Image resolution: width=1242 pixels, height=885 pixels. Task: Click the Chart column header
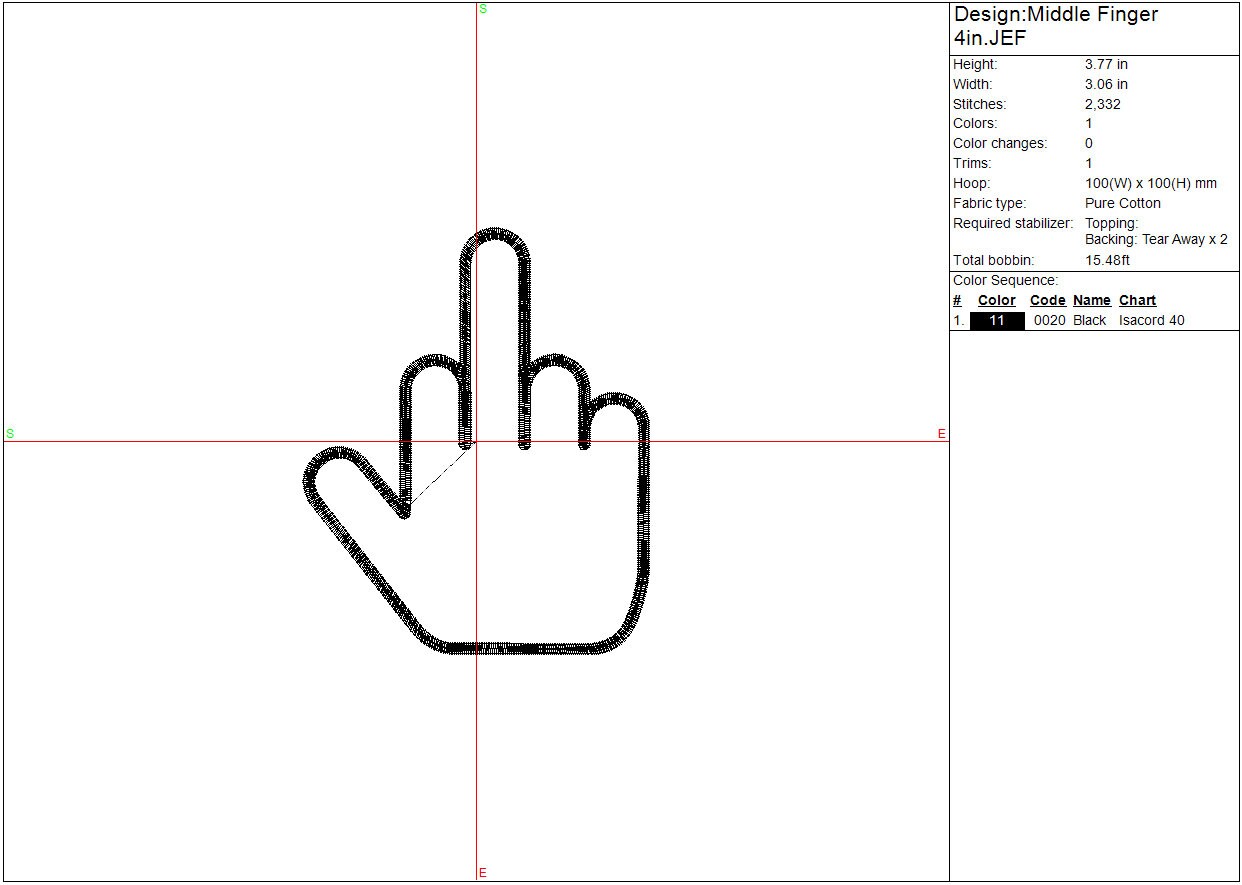tap(1137, 300)
